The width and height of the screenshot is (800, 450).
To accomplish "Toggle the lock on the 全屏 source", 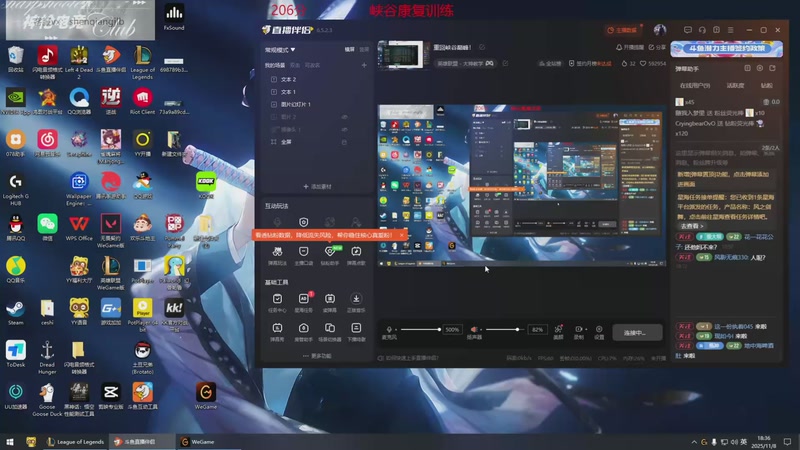I will tap(344, 142).
